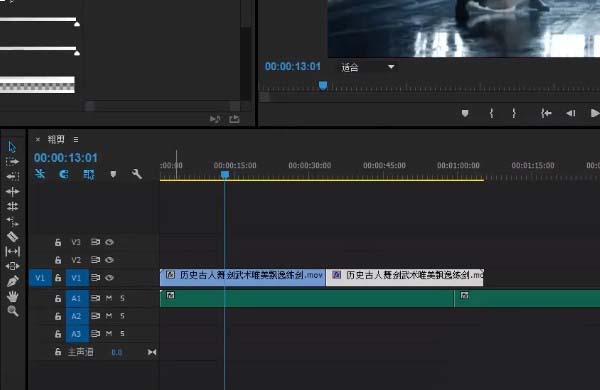Click Go to In point button
Viewport: 600px width, 390px height.
click(x=546, y=113)
